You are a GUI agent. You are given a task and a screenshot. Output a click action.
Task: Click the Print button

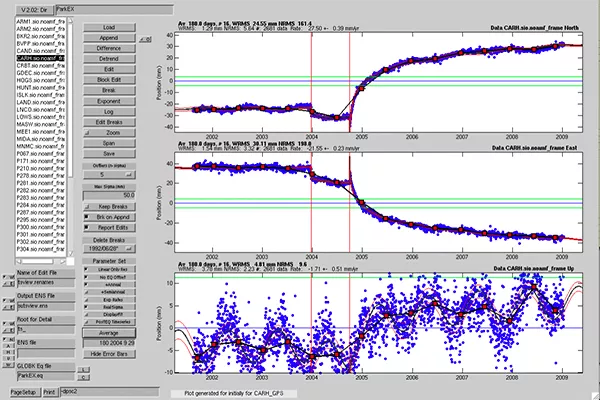pyautogui.click(x=49, y=392)
